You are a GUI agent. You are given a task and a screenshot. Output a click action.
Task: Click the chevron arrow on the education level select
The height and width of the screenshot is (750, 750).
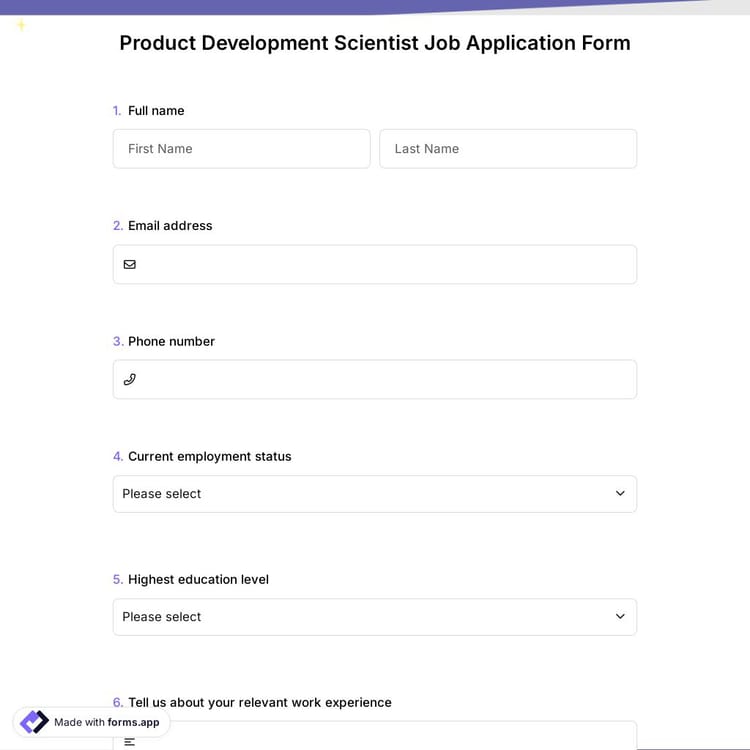[x=620, y=617]
